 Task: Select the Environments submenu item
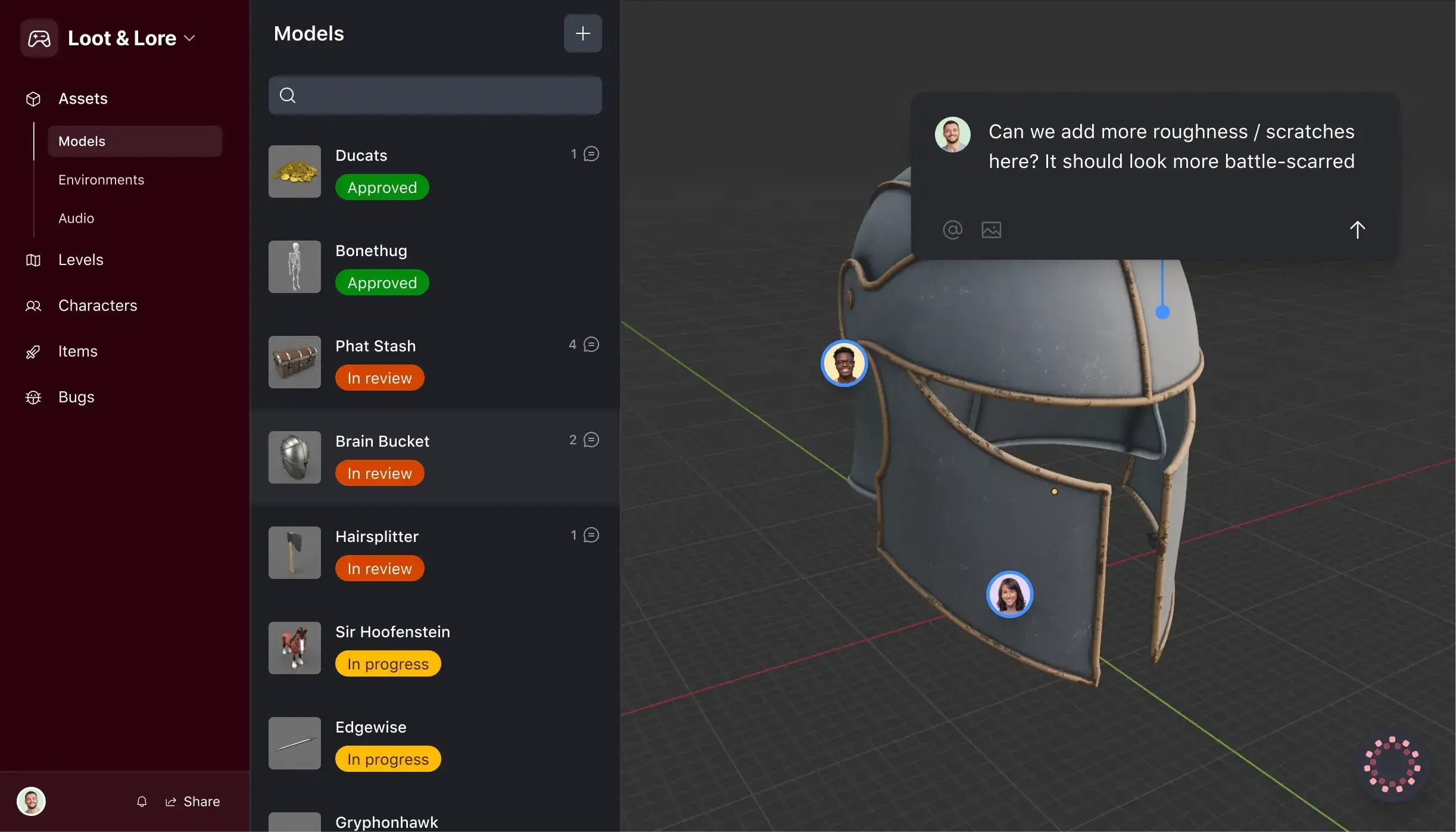coord(101,180)
